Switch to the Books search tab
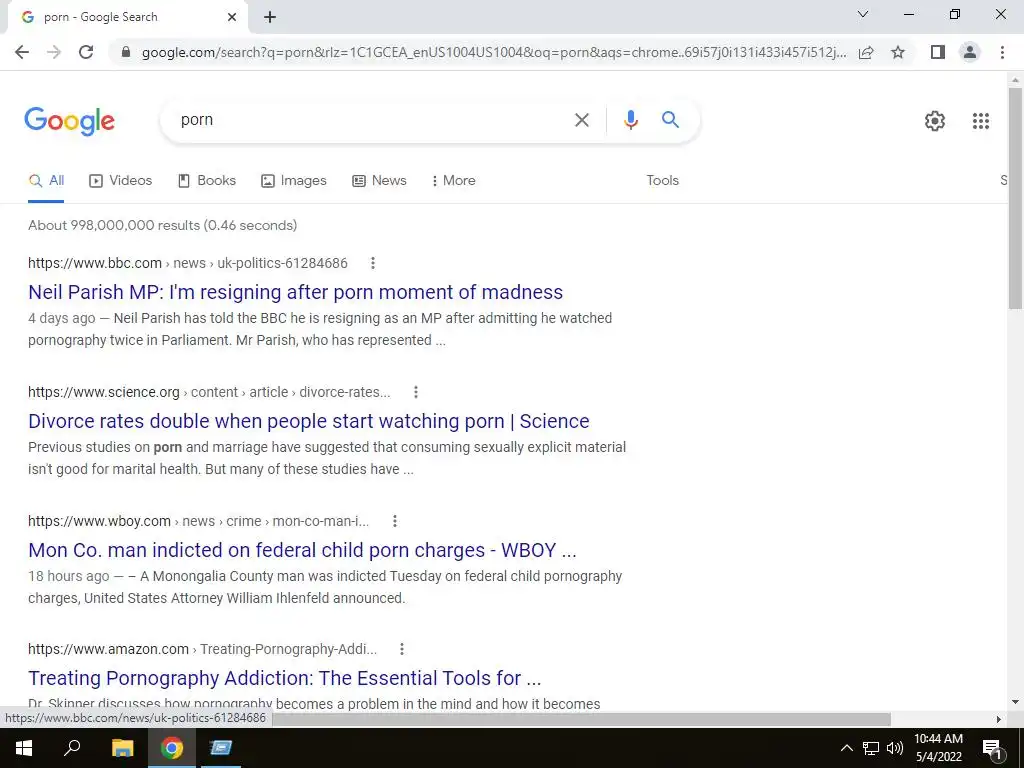The width and height of the screenshot is (1024, 768). click(x=207, y=180)
